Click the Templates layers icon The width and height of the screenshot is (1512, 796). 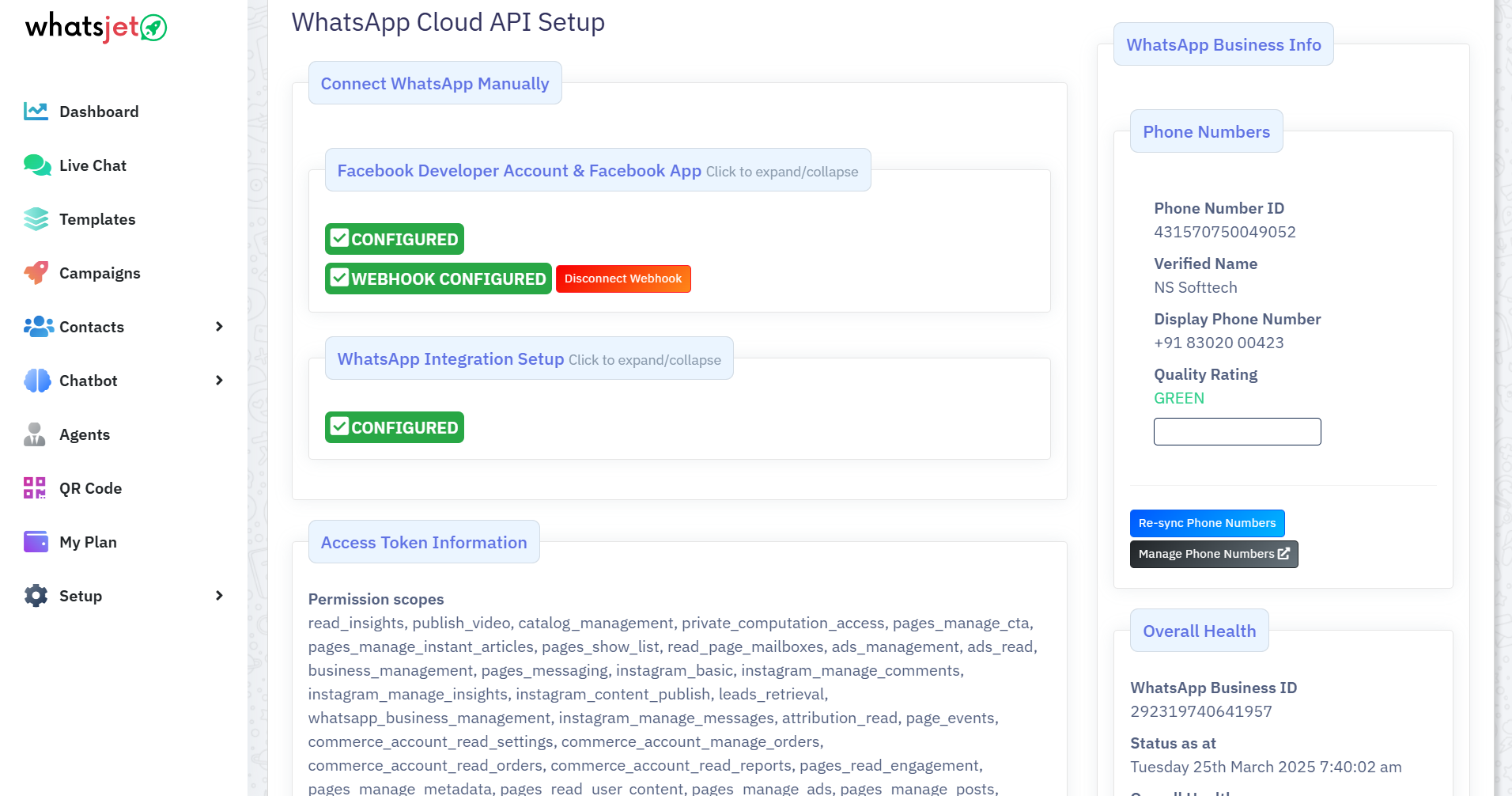[36, 219]
